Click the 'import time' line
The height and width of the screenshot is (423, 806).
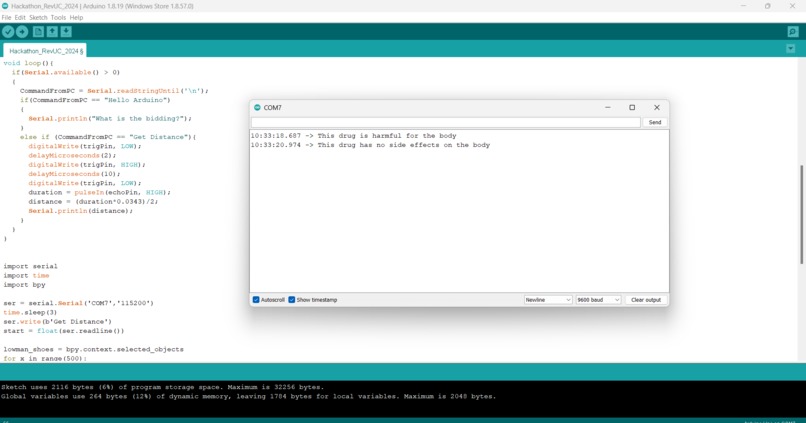(26, 275)
